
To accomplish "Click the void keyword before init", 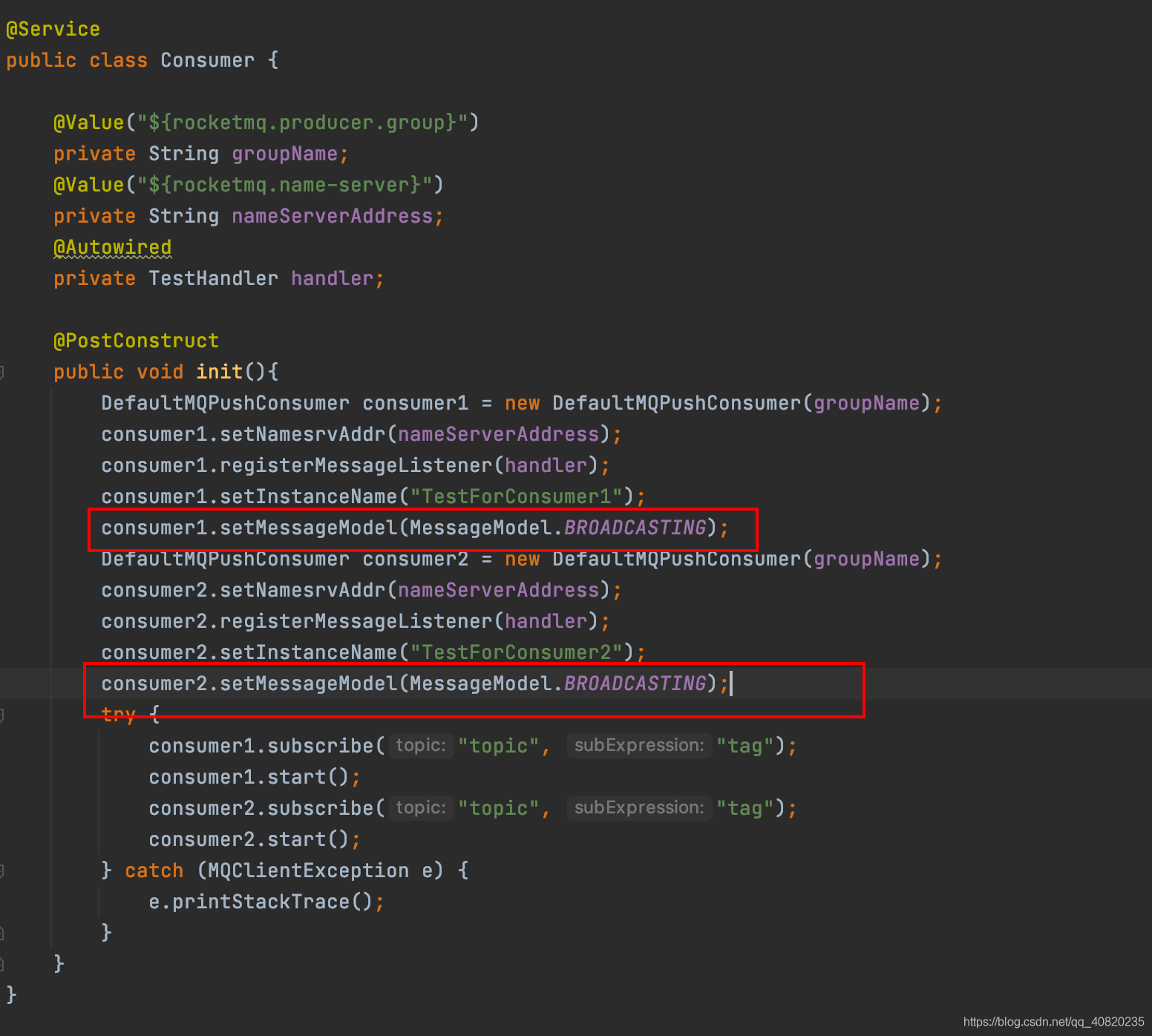I will coord(160,373).
